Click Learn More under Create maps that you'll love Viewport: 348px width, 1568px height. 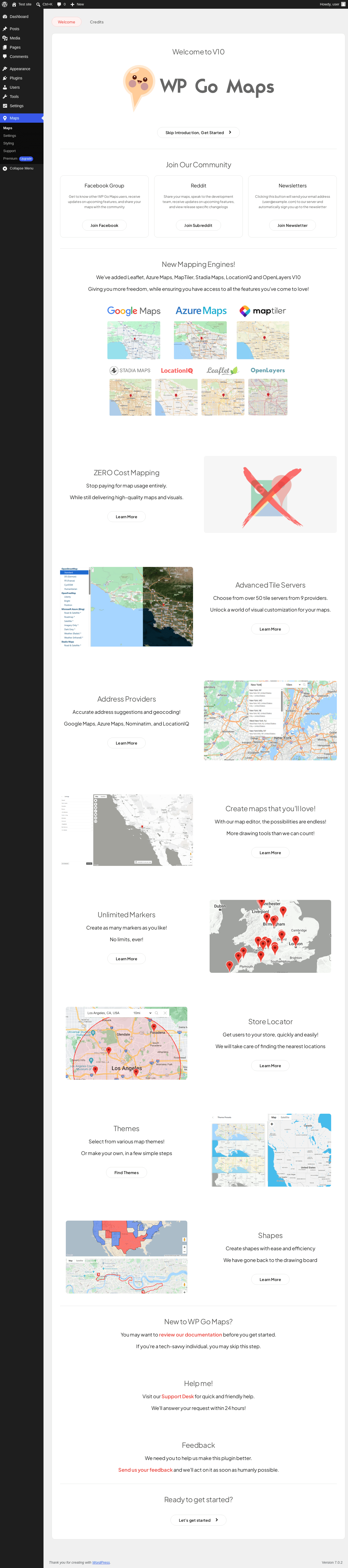(270, 853)
